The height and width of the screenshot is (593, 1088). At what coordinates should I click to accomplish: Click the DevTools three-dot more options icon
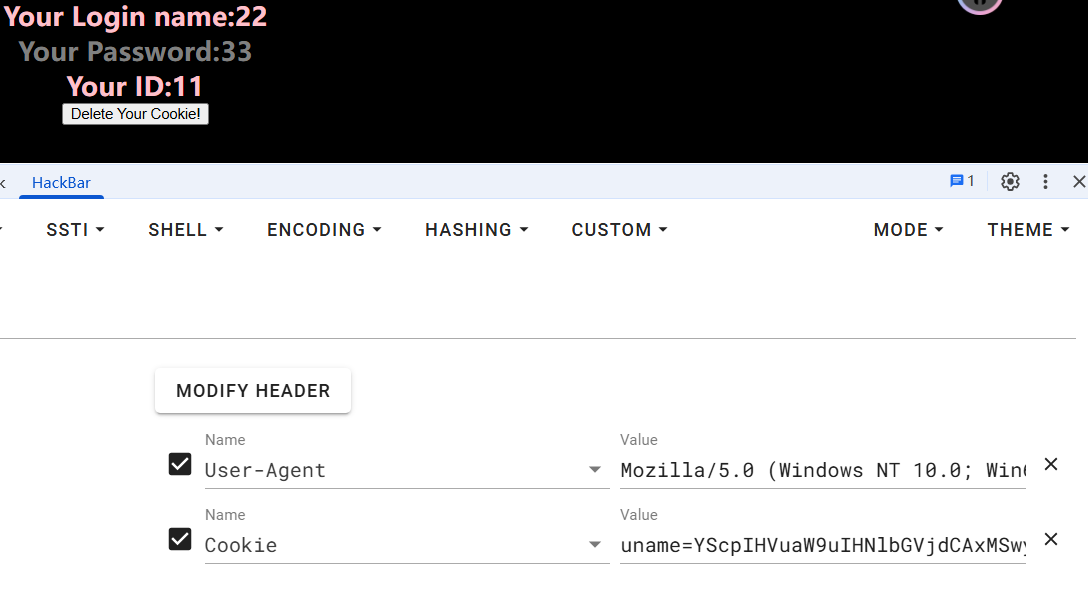click(x=1045, y=181)
